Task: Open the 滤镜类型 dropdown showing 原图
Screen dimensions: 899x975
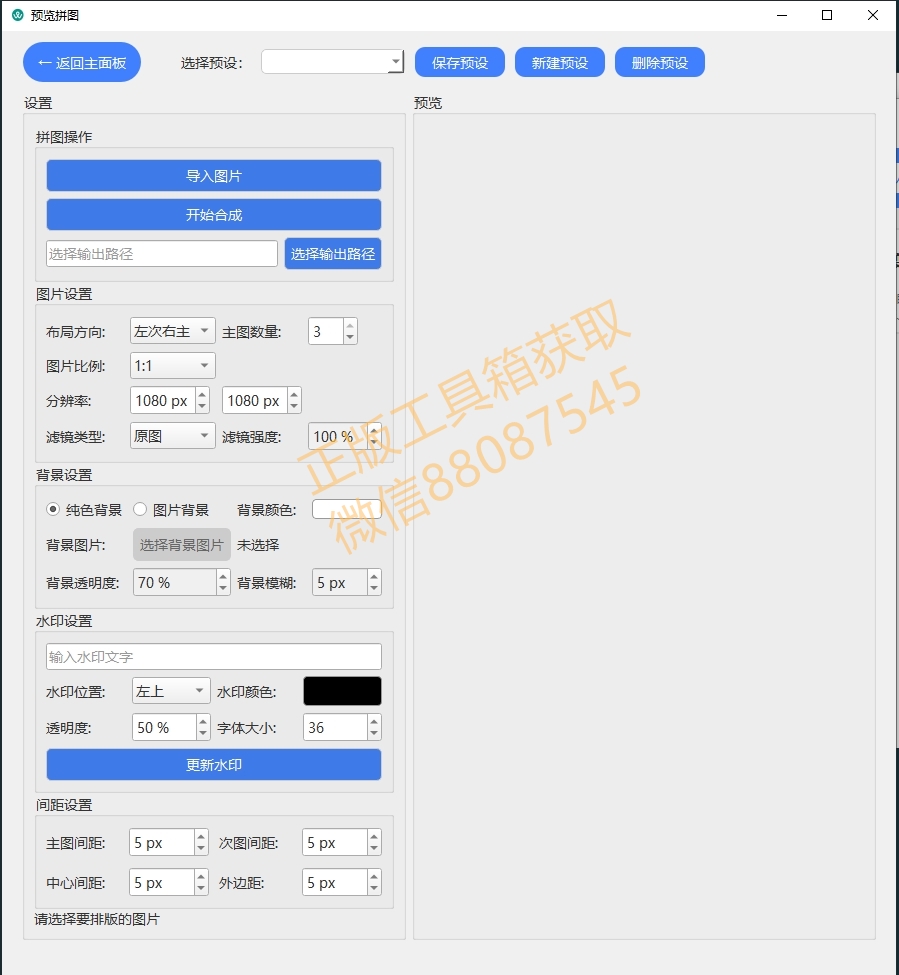Action: (173, 436)
